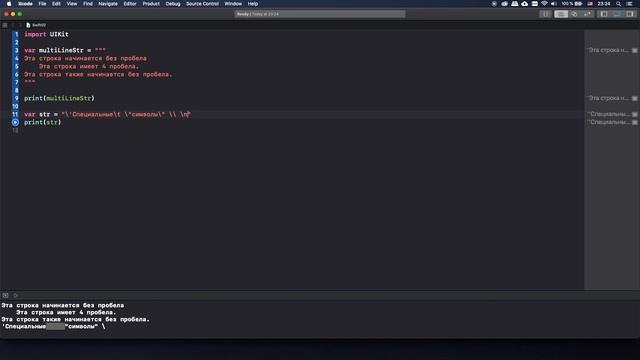Click the battery 100% indicator
The width and height of the screenshot is (640, 360).
[572, 4]
